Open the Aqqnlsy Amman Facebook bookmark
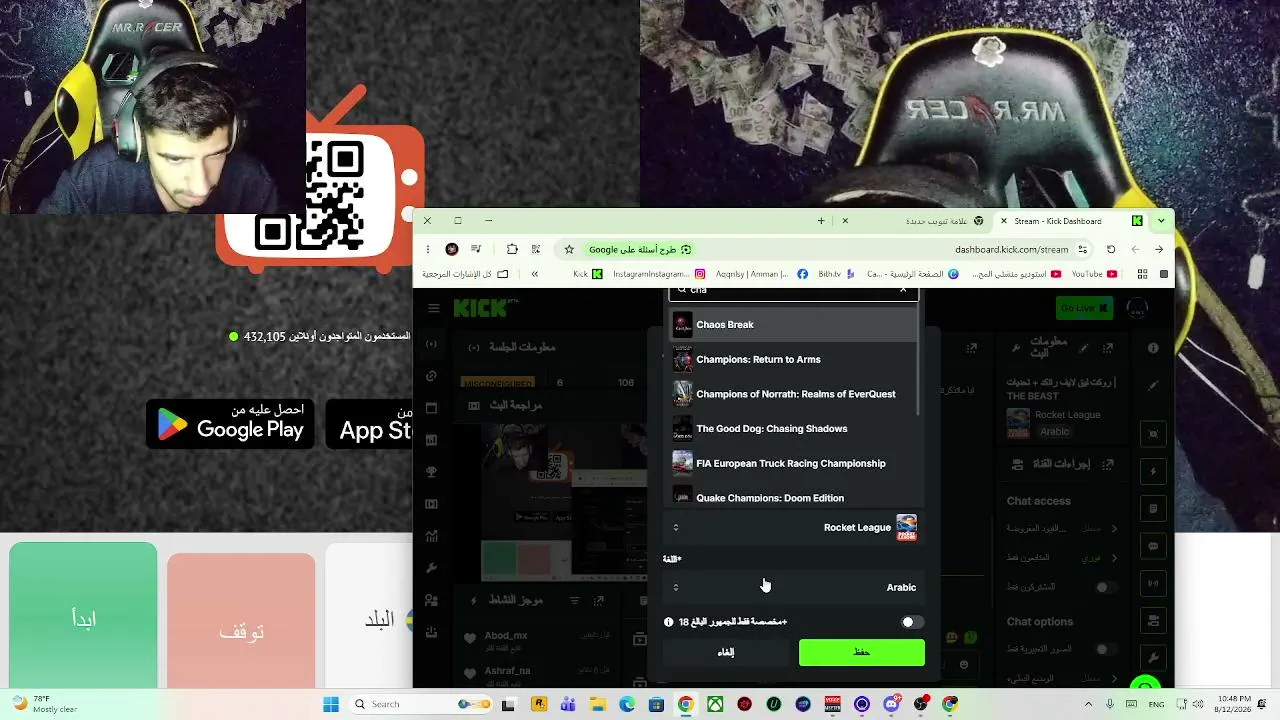This screenshot has width=1280, height=720. tap(760, 274)
